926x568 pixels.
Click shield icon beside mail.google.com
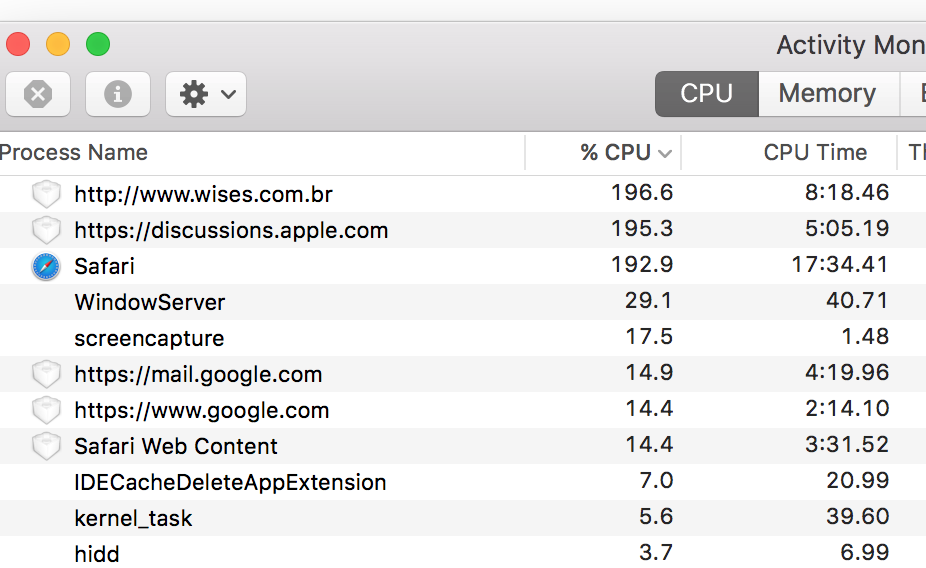click(46, 375)
